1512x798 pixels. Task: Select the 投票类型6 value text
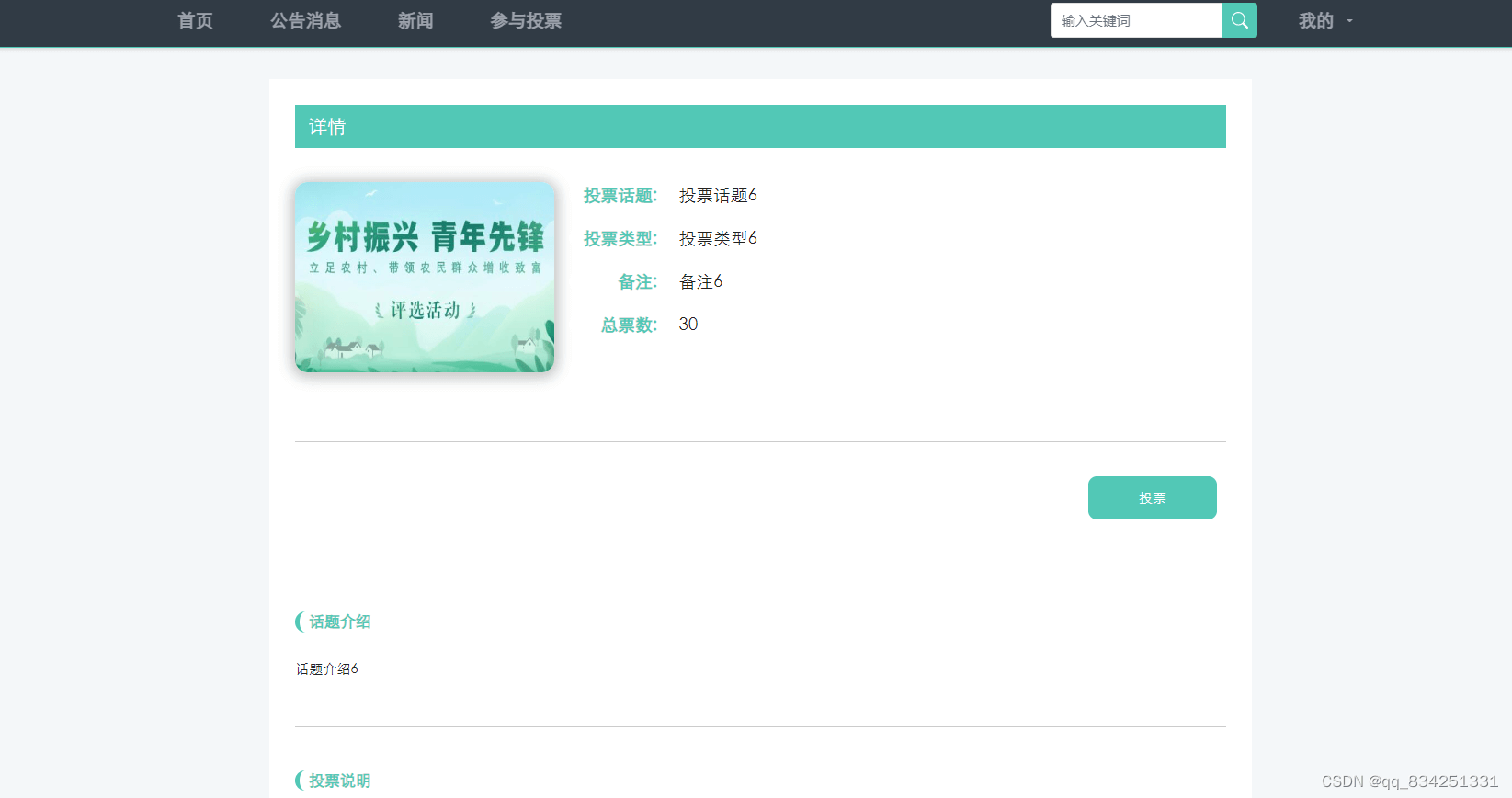click(x=718, y=239)
